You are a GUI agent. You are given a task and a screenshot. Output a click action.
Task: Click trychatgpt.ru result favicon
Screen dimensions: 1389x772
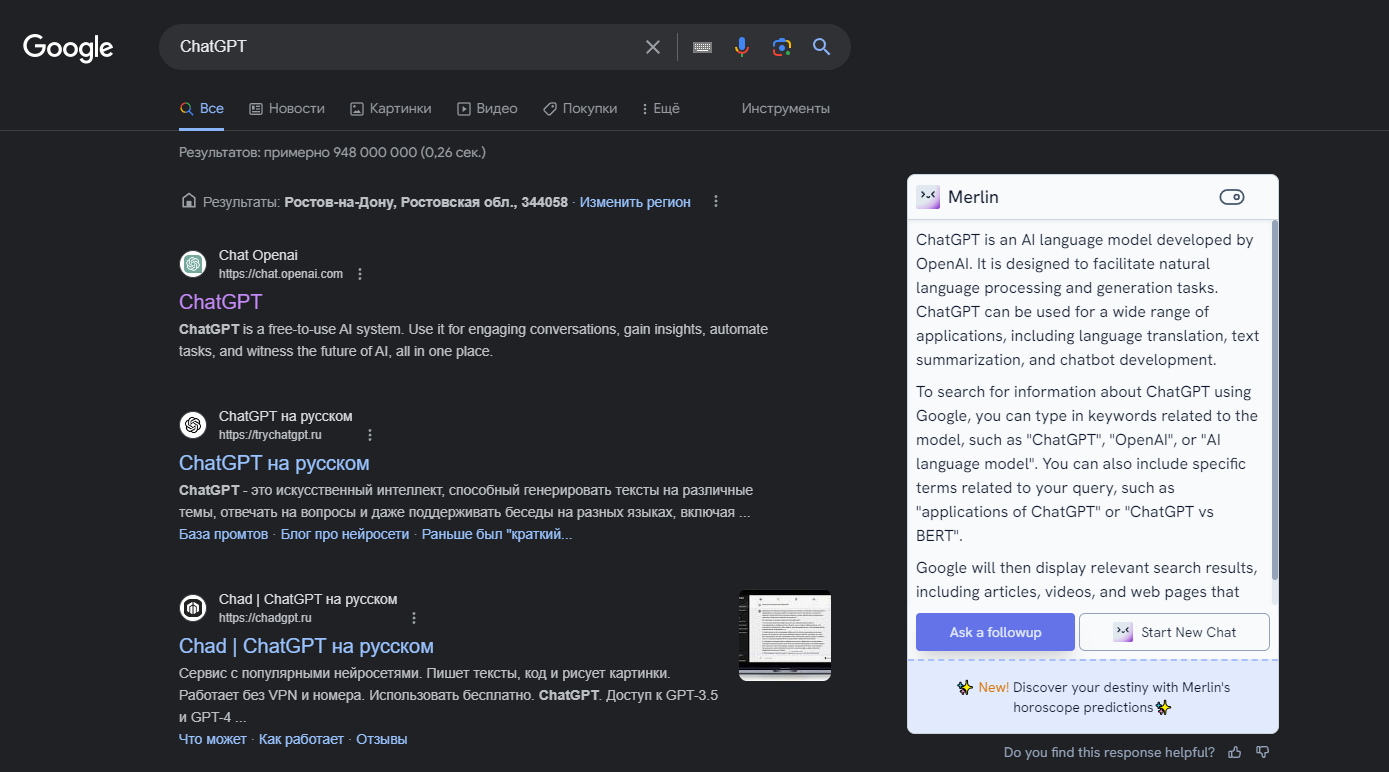pos(193,425)
